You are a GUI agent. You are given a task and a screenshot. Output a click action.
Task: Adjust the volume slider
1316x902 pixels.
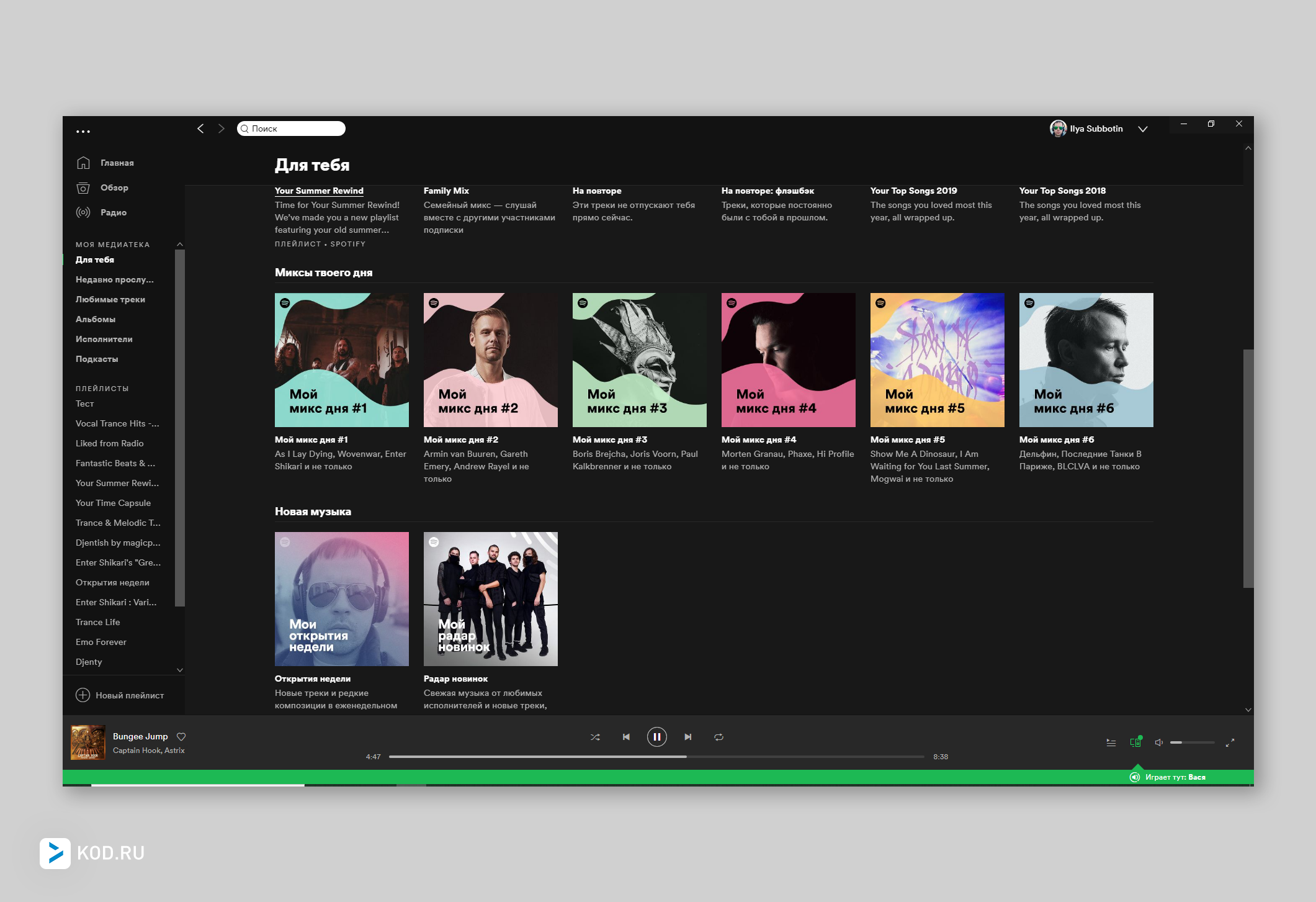point(1193,742)
